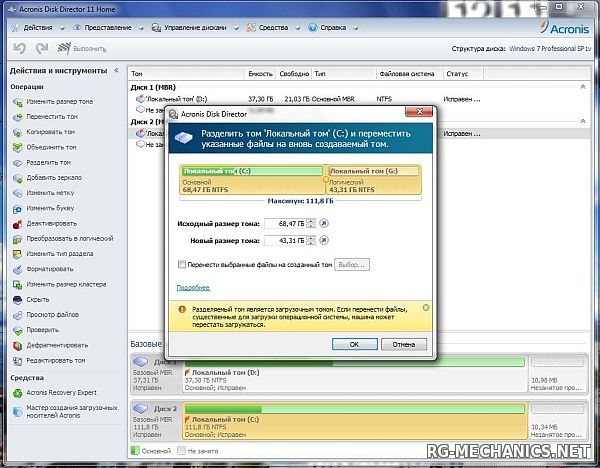Viewport: 600px width, 468px height.
Task: Select Диск 2 volume C: in disk map
Action: (355, 421)
